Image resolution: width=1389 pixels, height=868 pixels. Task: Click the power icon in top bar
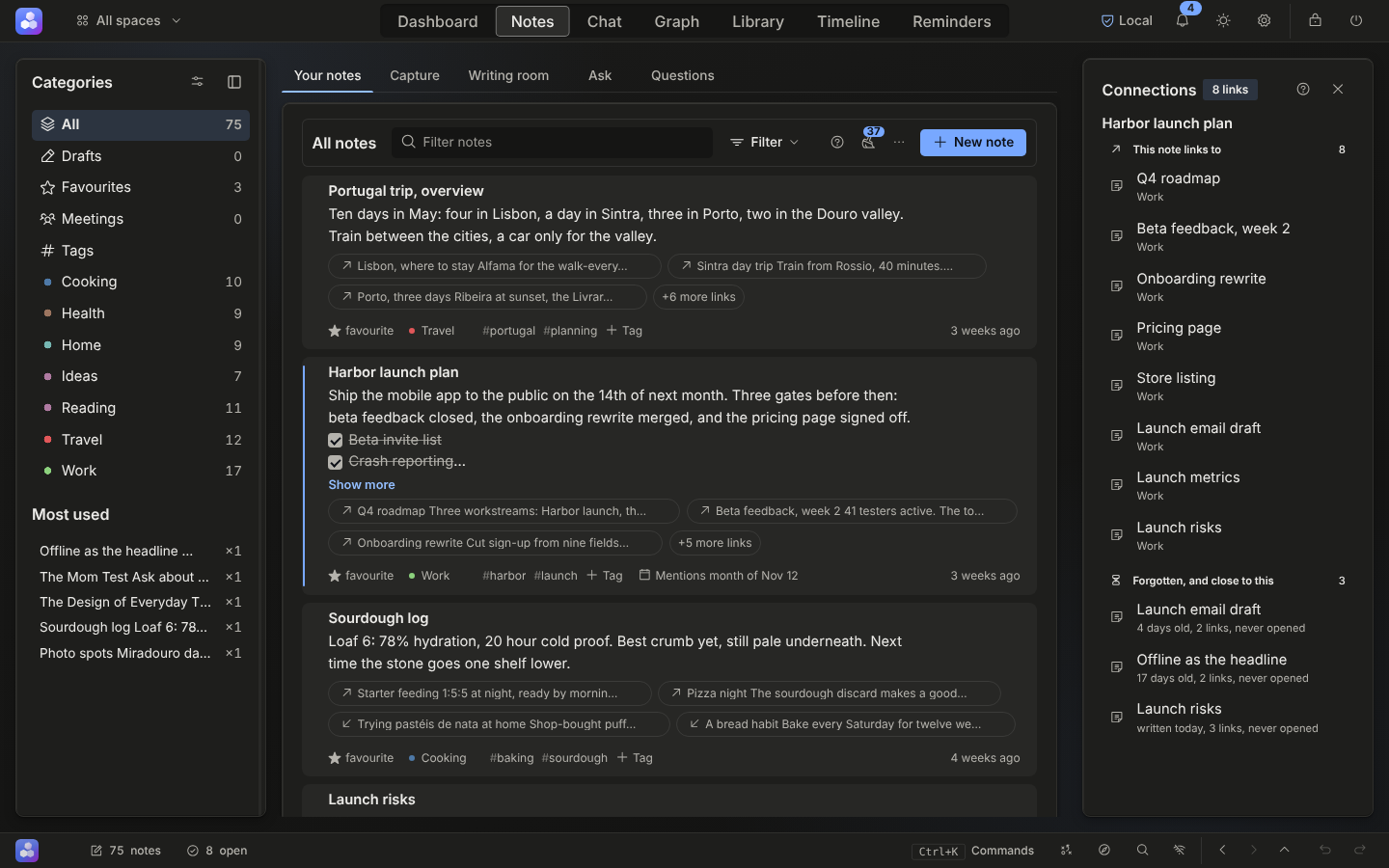tap(1356, 20)
